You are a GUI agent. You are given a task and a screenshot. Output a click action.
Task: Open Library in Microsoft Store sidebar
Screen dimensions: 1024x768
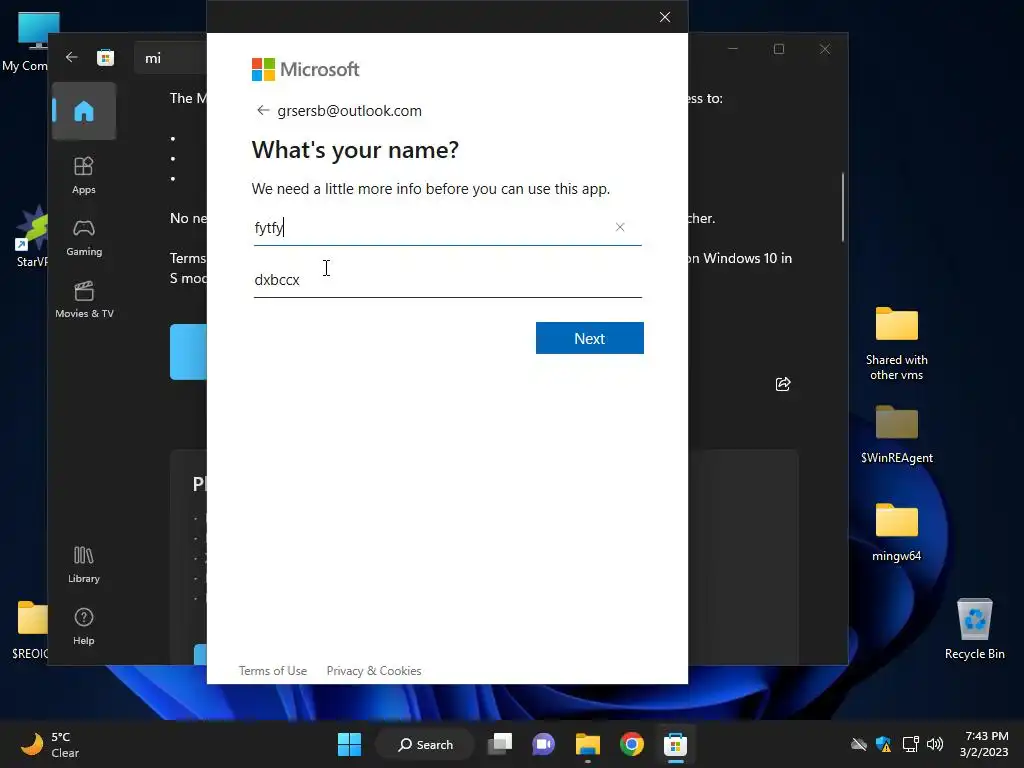point(84,564)
